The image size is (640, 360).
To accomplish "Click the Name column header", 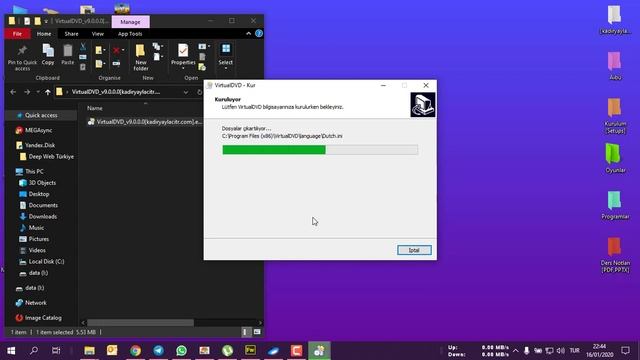I will tap(95, 108).
